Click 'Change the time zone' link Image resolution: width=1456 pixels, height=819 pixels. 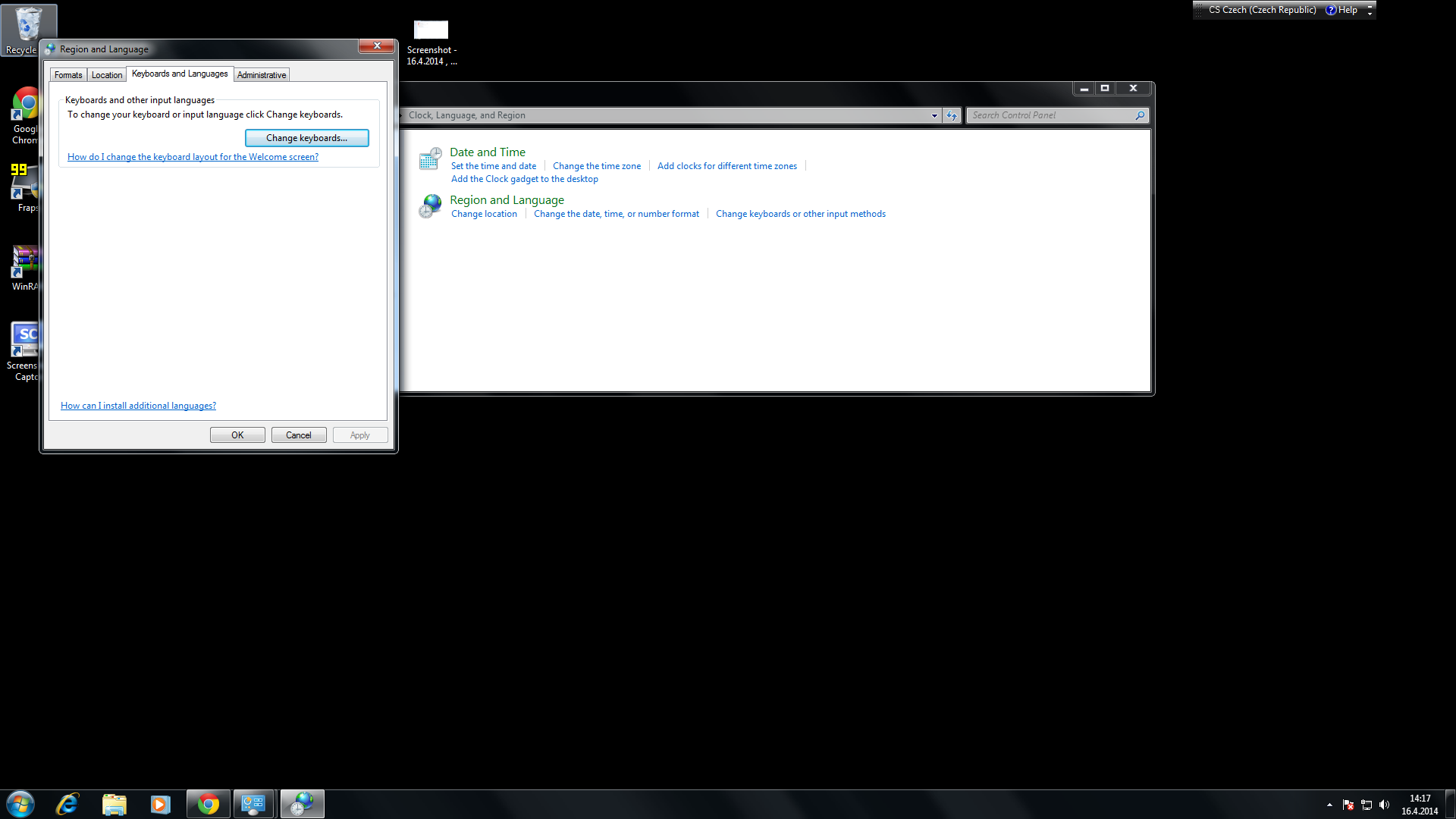coord(596,166)
